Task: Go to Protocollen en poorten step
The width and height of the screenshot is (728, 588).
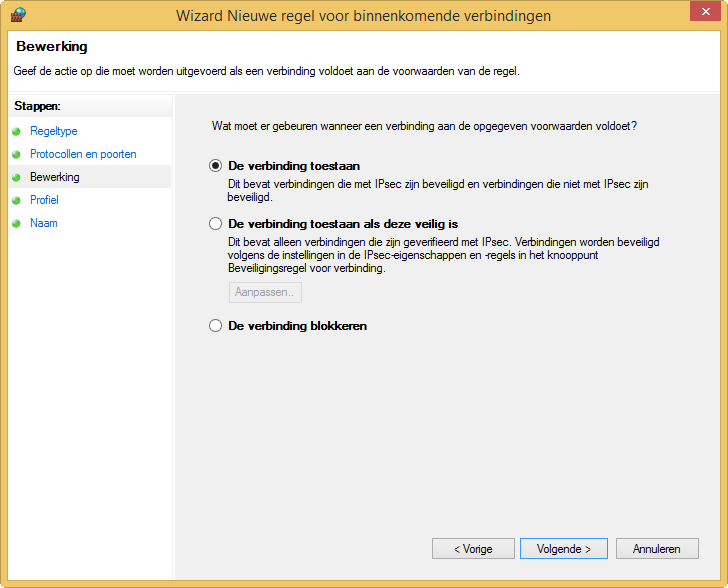Action: coord(83,154)
